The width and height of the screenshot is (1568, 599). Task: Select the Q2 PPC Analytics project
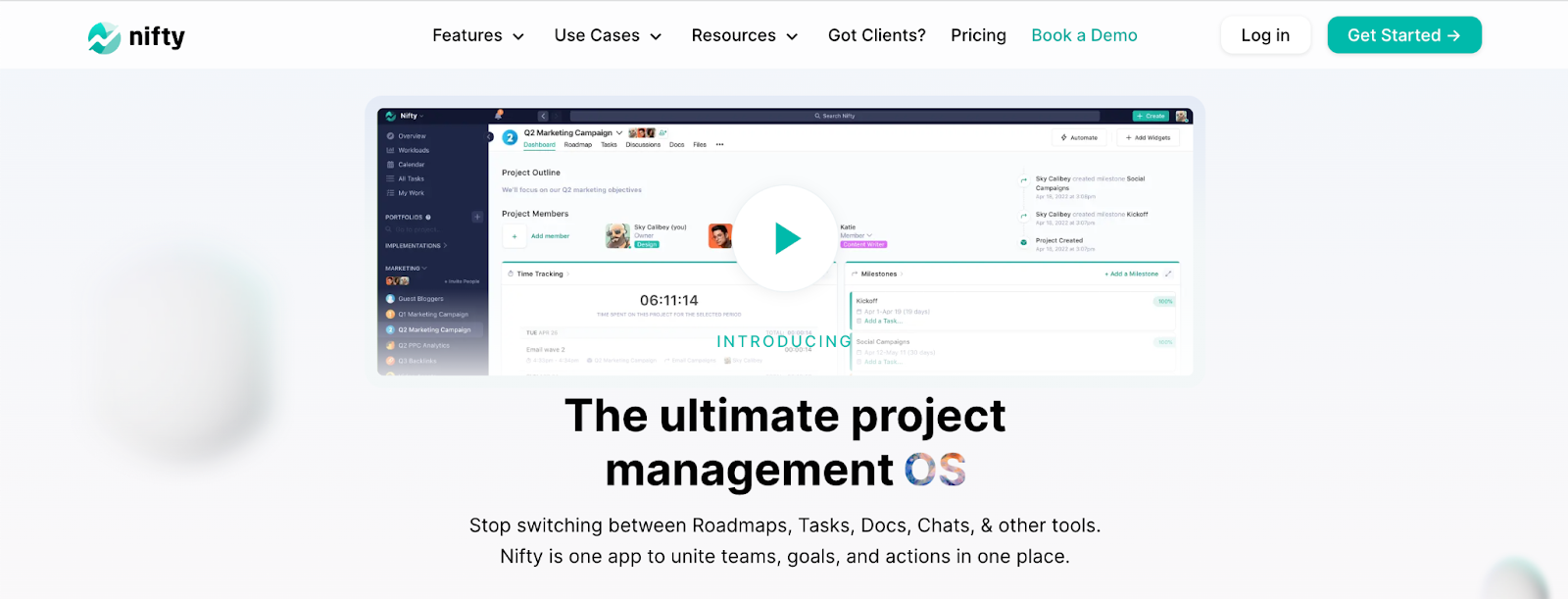coord(418,345)
